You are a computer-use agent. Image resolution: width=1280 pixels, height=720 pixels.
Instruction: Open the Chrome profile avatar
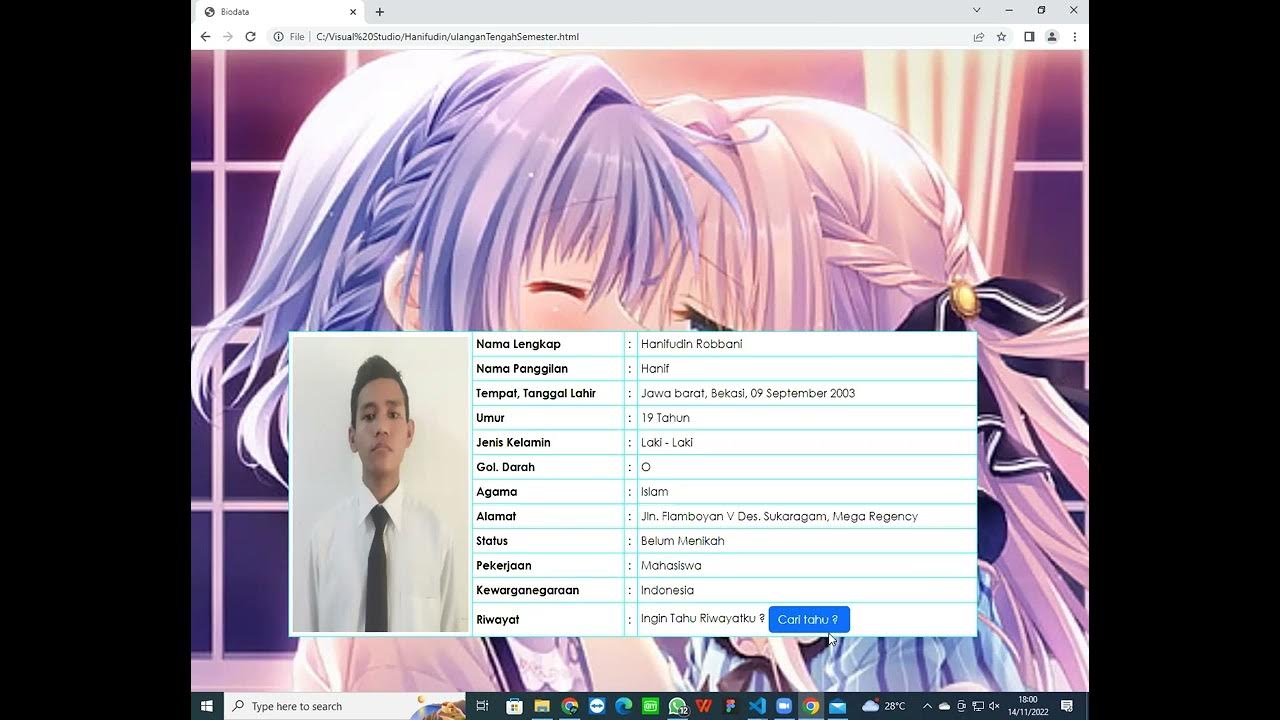(x=1052, y=37)
